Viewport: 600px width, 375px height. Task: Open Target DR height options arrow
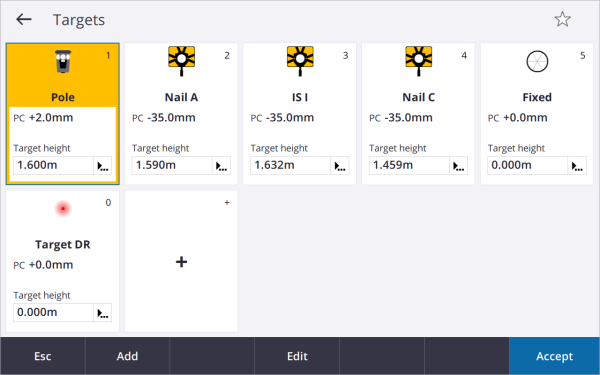(x=103, y=313)
